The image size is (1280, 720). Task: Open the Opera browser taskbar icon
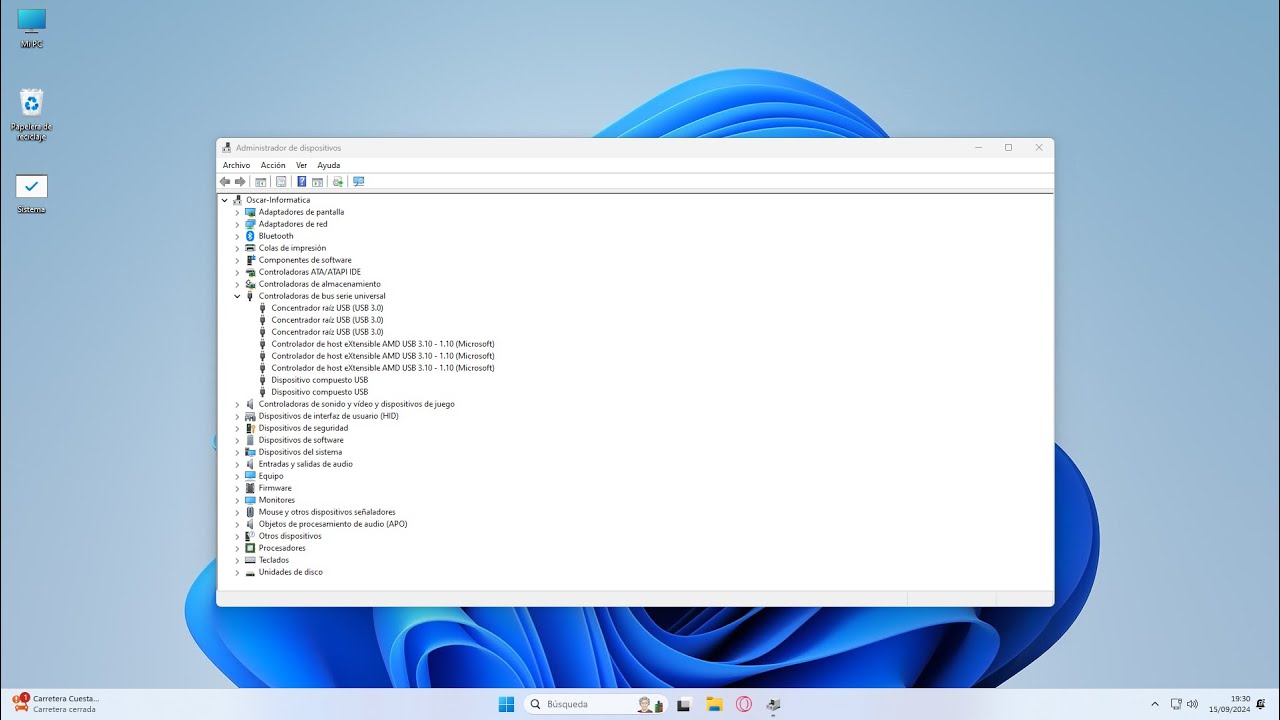point(744,704)
